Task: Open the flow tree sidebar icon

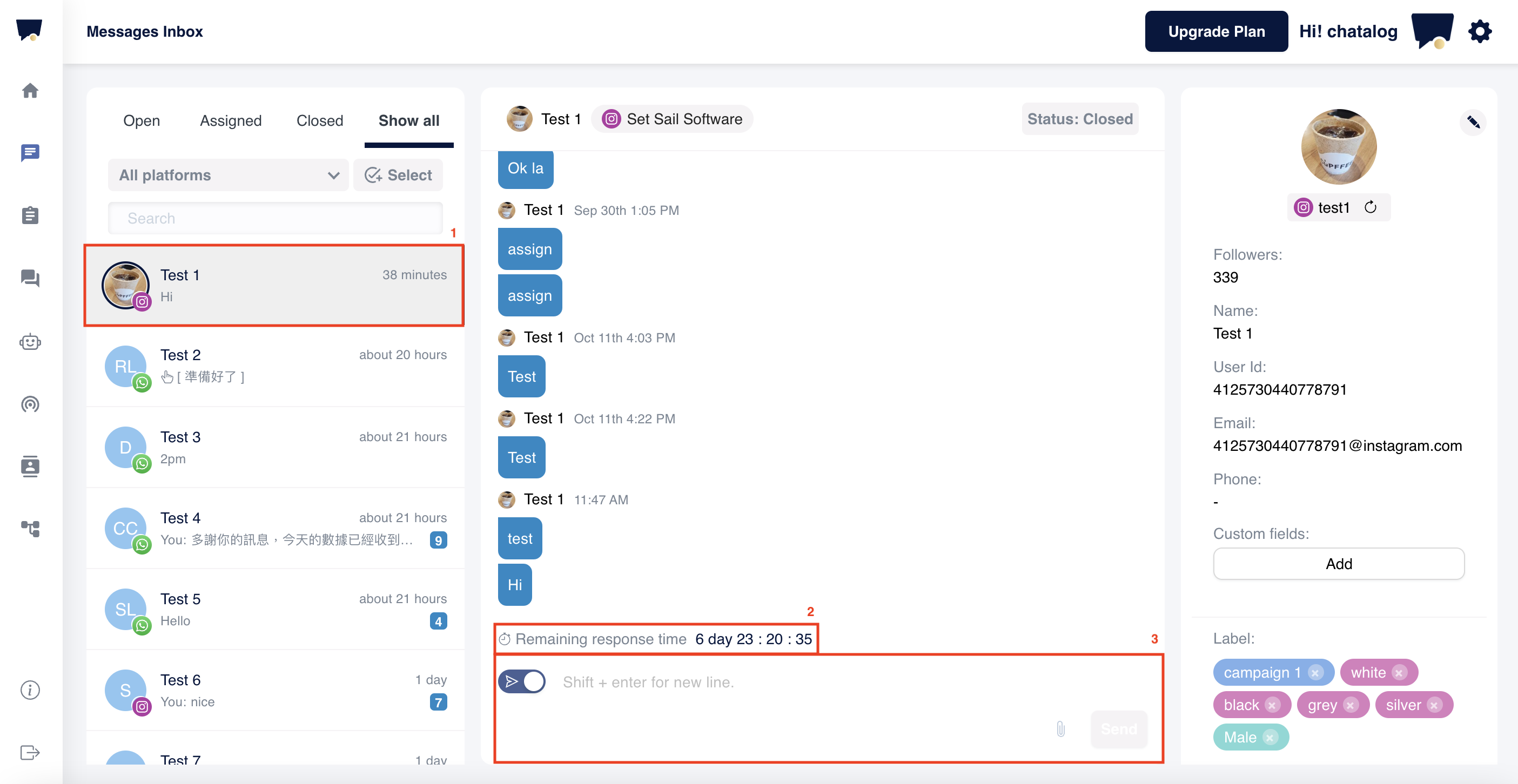Action: click(x=30, y=529)
